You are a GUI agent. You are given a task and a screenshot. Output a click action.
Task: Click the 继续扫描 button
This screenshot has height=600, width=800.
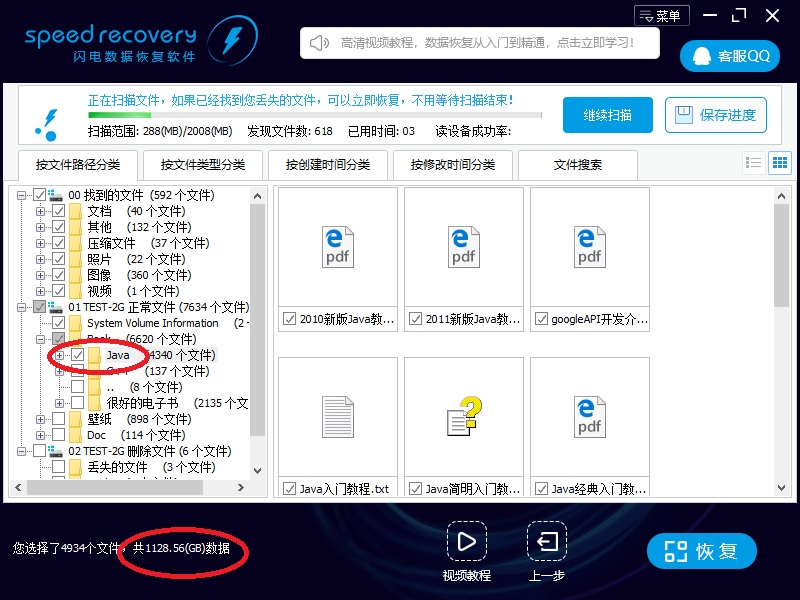click(607, 115)
